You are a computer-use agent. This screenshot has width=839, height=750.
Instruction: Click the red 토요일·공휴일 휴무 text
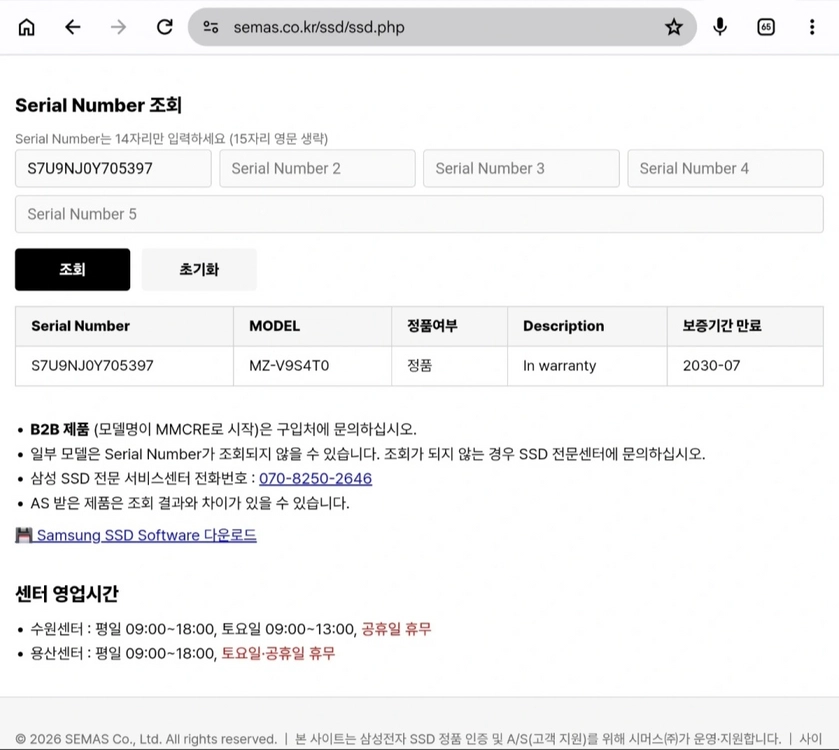click(278, 653)
